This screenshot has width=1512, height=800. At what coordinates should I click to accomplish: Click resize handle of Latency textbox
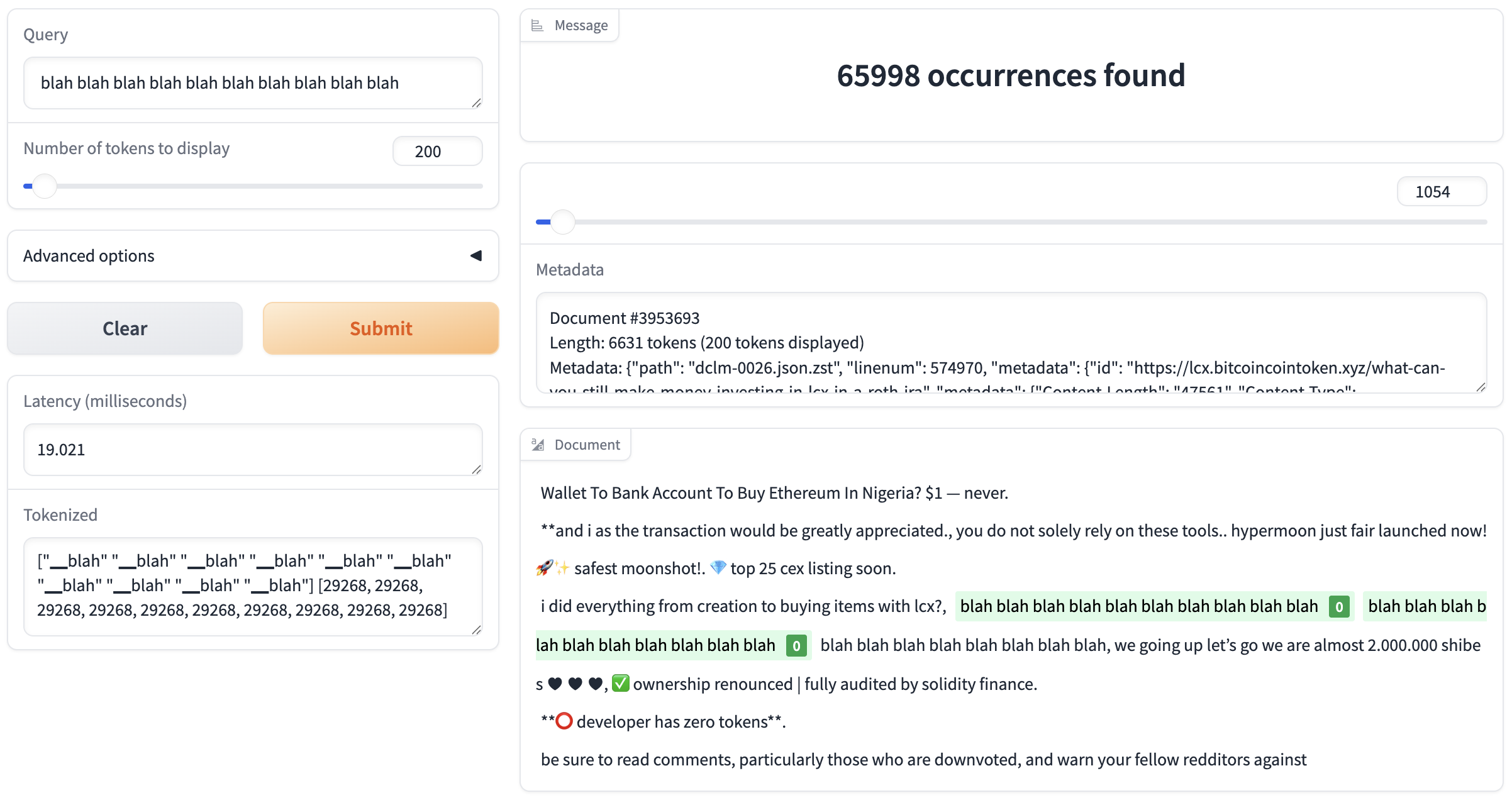pos(477,470)
